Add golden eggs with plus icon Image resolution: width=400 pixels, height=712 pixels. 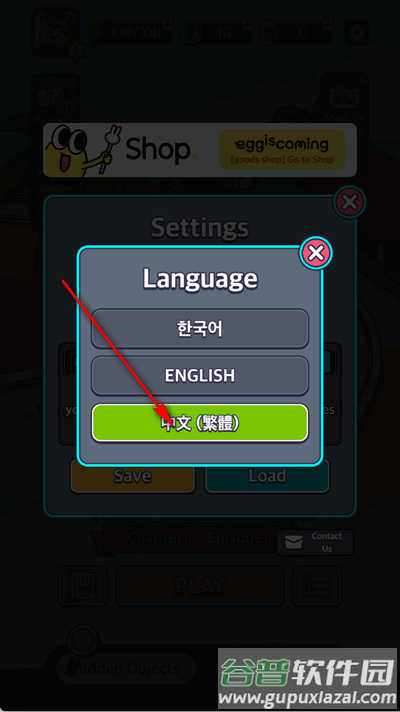[330, 25]
